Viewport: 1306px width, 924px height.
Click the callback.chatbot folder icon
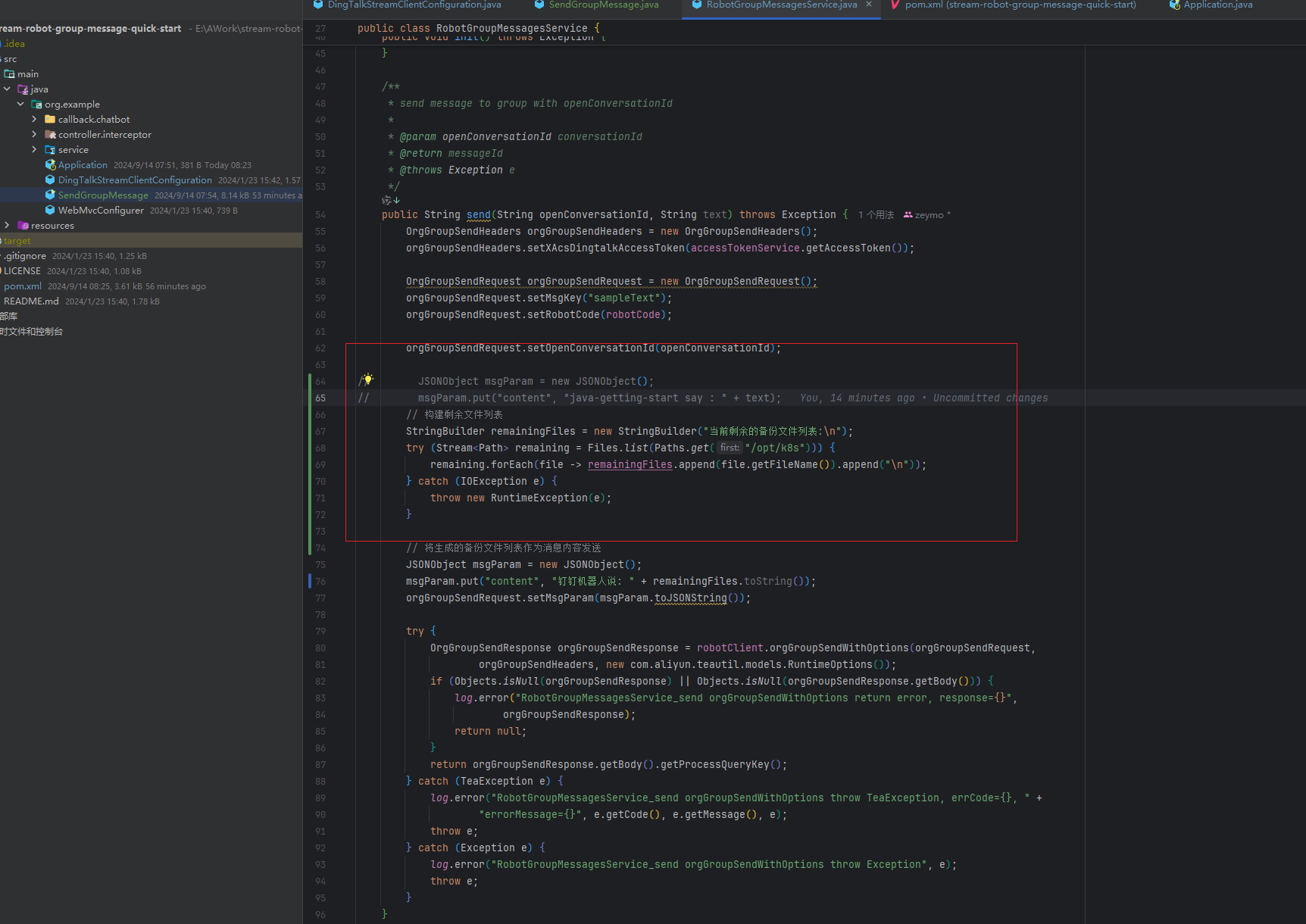tap(50, 120)
